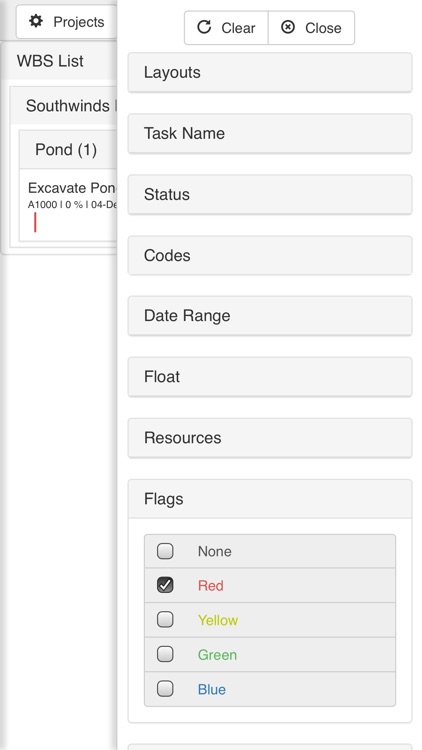The width and height of the screenshot is (422, 750).
Task: Uncheck the Red flag checkbox
Action: pos(165,585)
